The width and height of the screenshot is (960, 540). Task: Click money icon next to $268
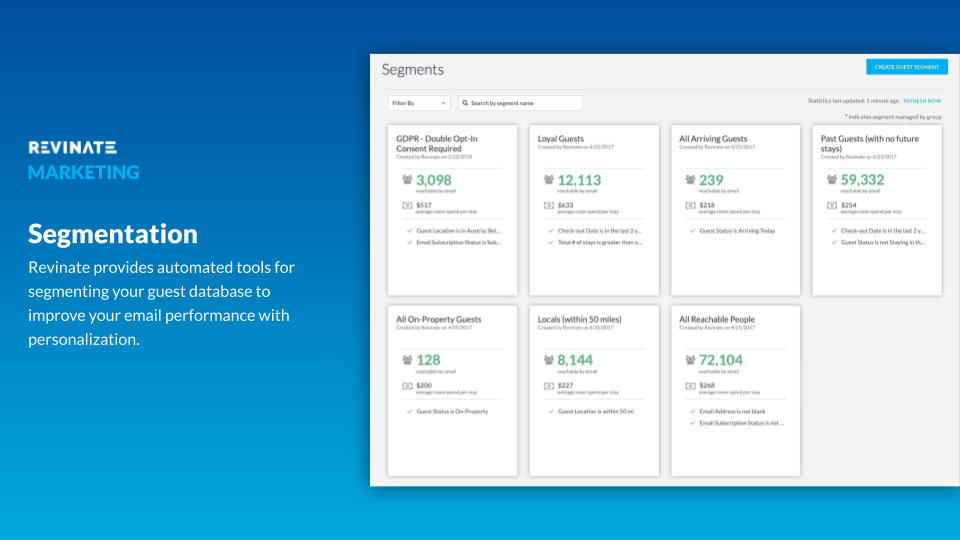tap(690, 386)
